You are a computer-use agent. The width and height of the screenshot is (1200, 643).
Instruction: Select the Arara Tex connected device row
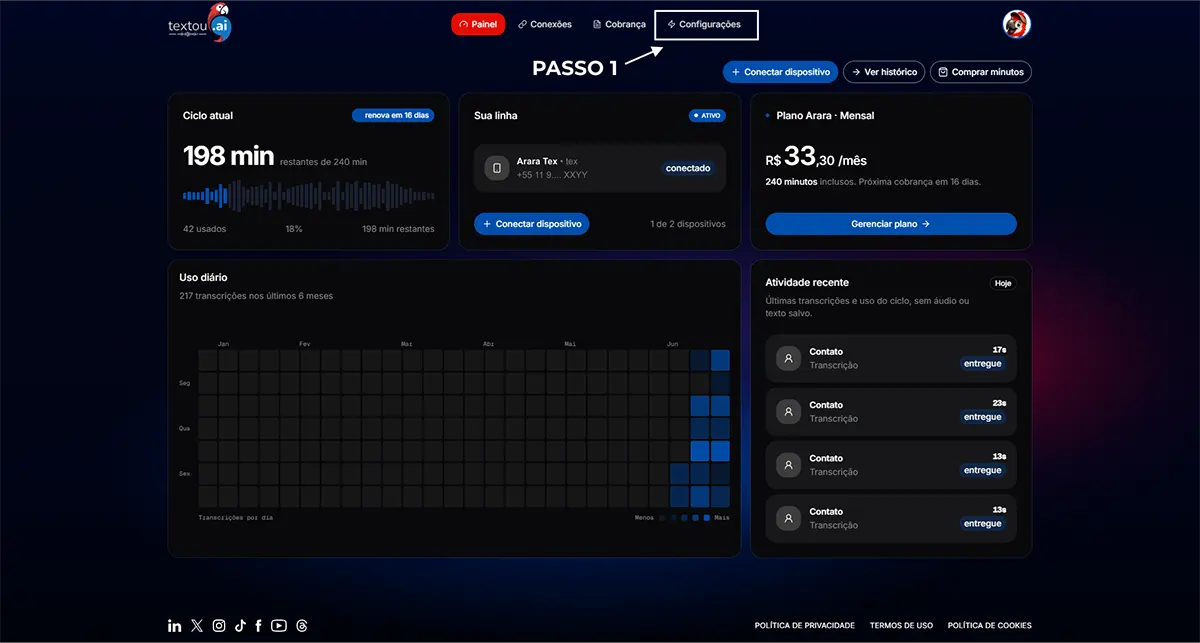tap(600, 168)
